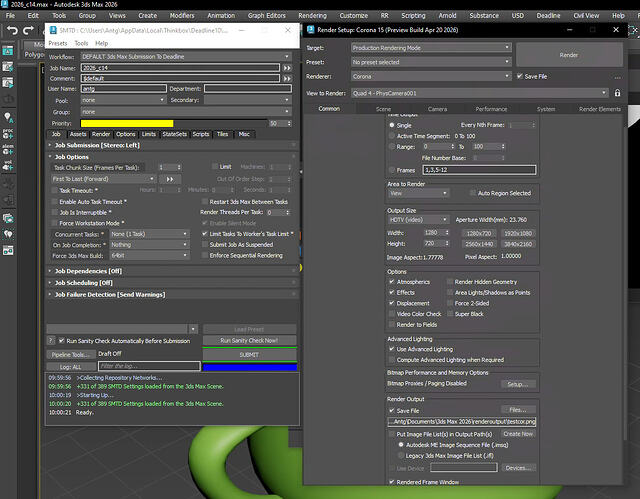The width and height of the screenshot is (640, 499).
Task: Open the Deadline menu
Action: point(548,16)
